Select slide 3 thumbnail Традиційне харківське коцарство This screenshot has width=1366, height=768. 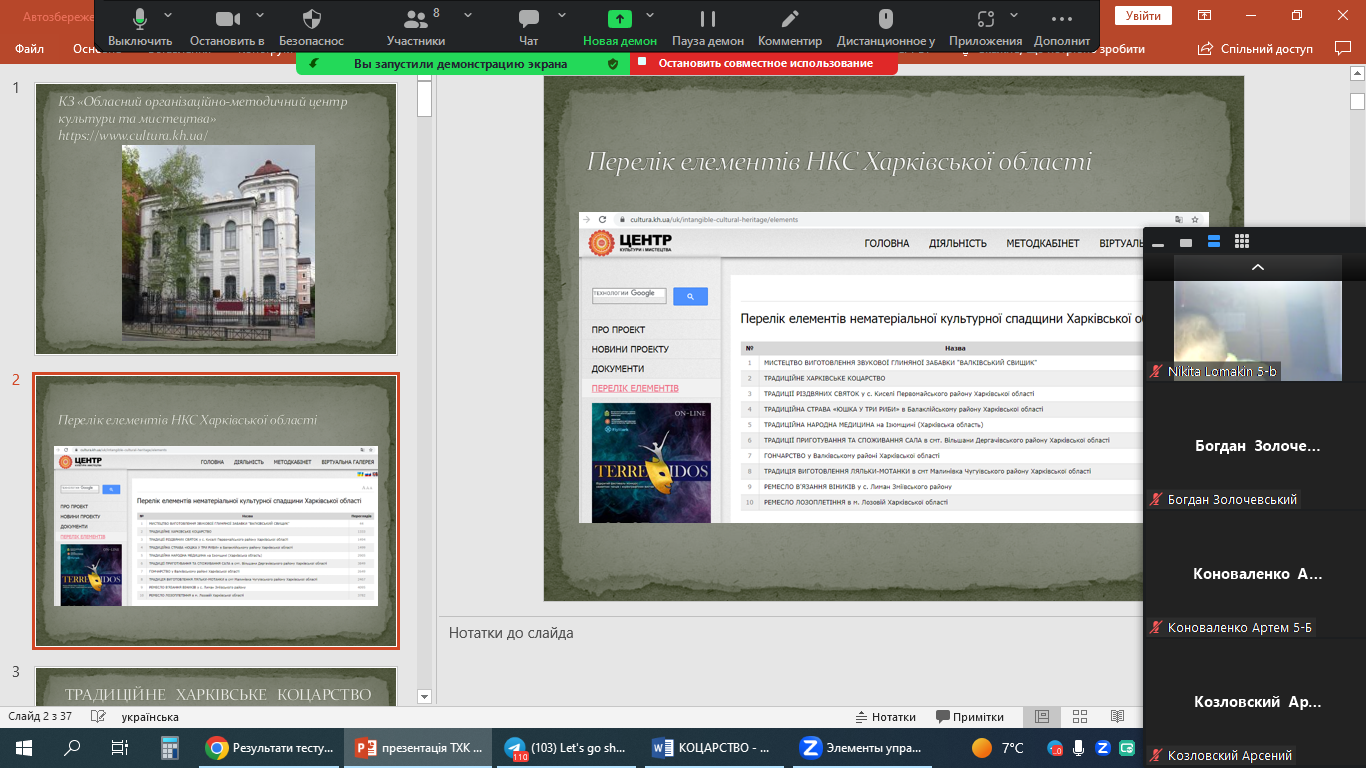coord(216,687)
